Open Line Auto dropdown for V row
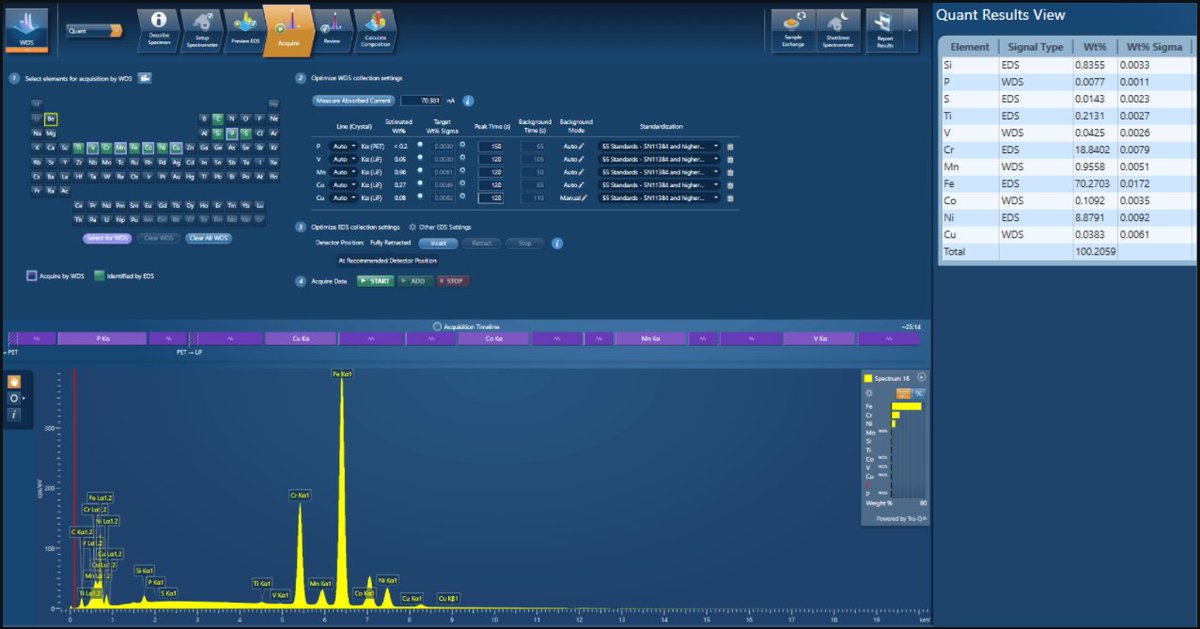1200x629 pixels. [344, 159]
